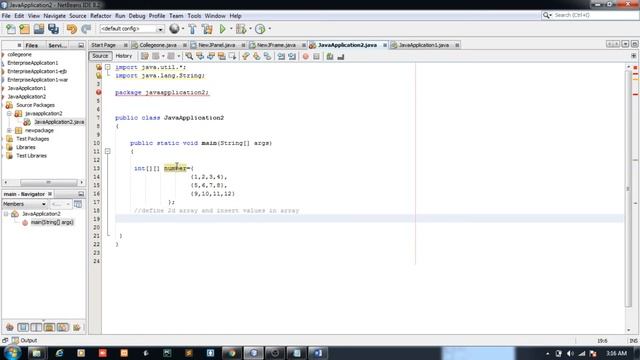Click the New File toolbar icon
640x360 pixels.
coord(11,29)
